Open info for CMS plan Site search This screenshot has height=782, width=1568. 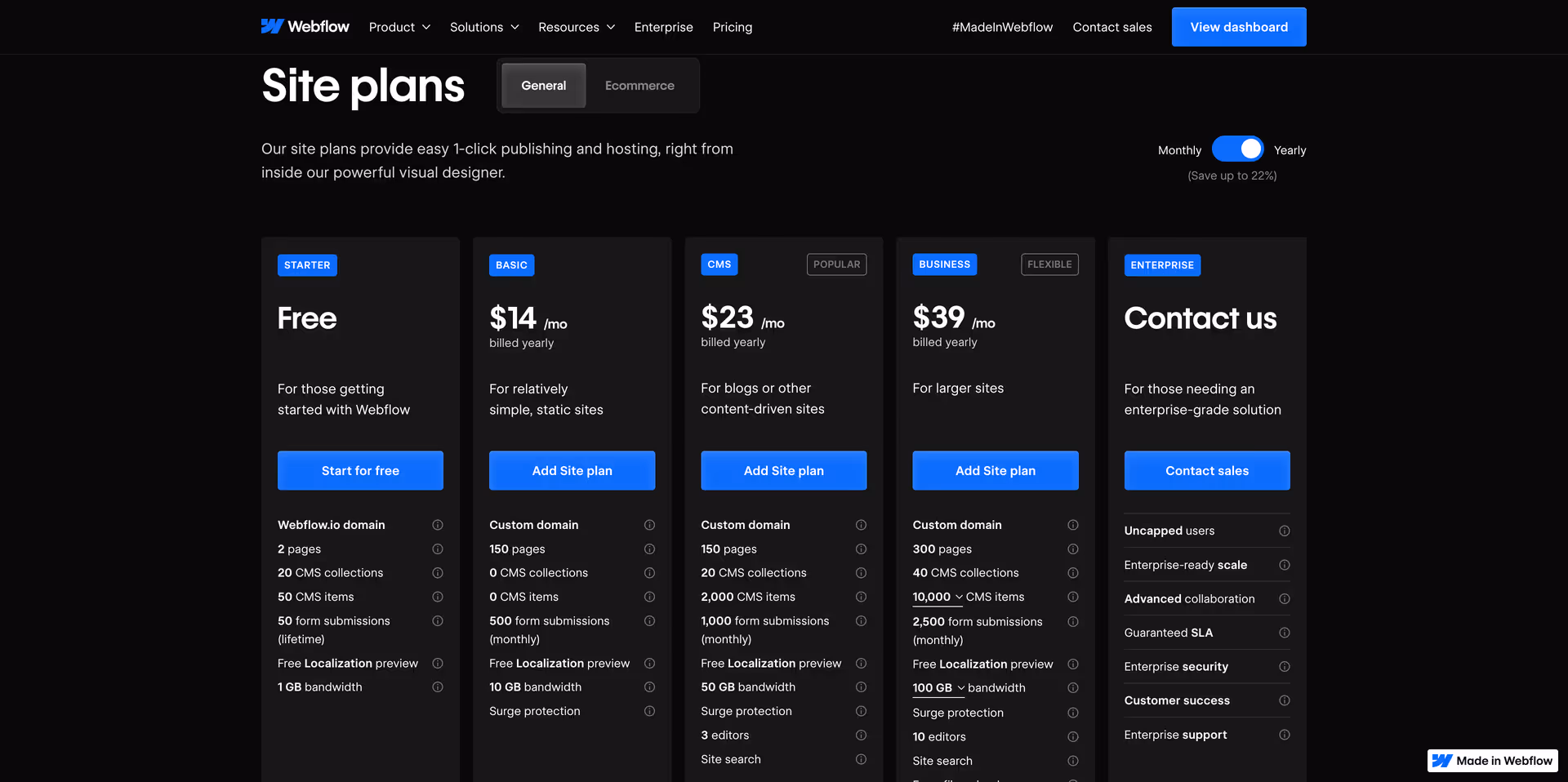tap(861, 759)
